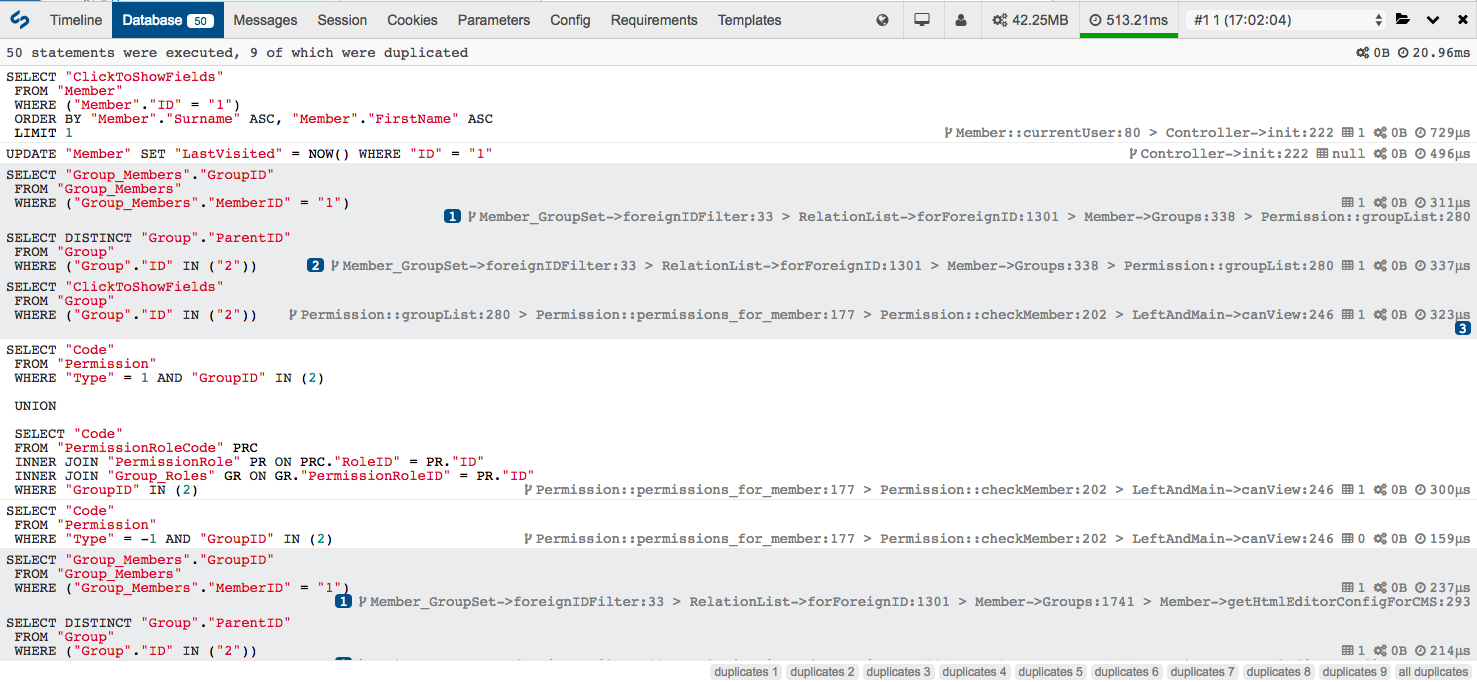Image resolution: width=1477 pixels, height=682 pixels.
Task: Filter by duplicates 3
Action: 898,672
